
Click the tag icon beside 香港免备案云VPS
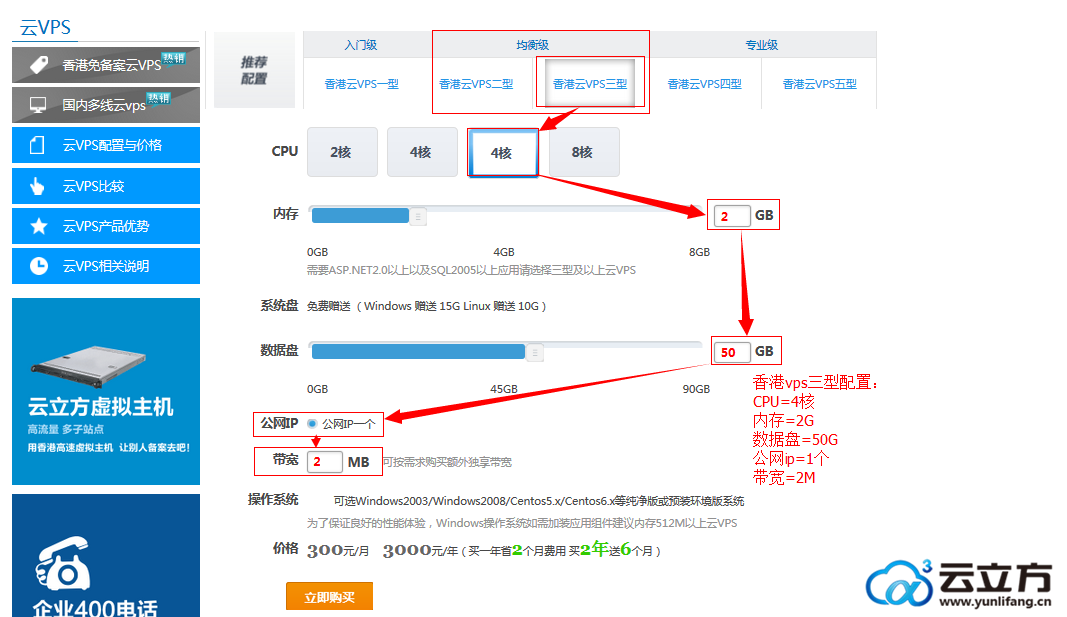tap(39, 65)
